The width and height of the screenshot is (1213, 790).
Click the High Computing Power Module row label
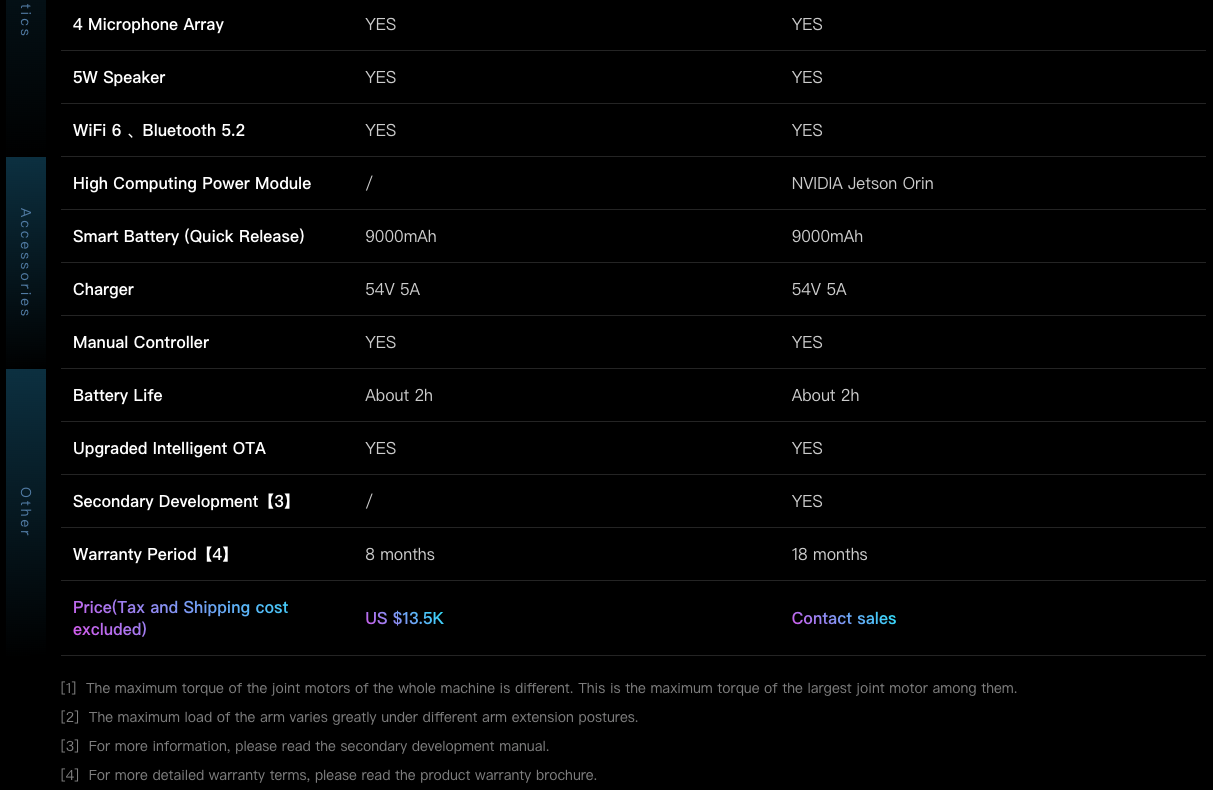(192, 183)
